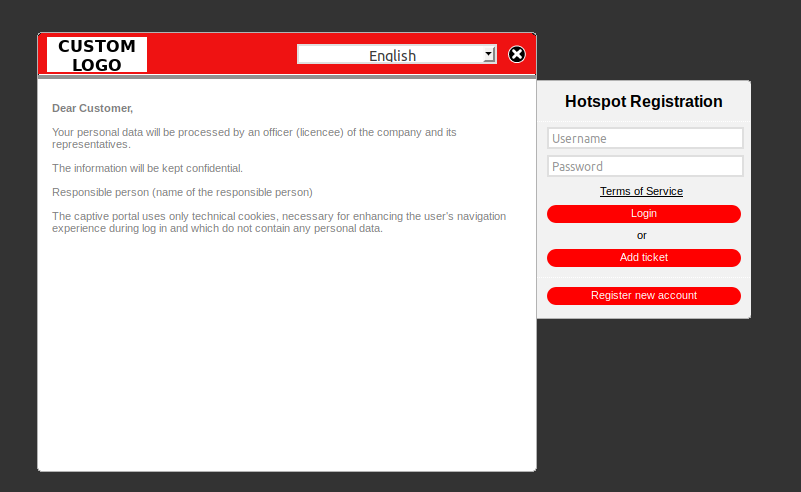801x492 pixels.
Task: Click the Register new account button
Action: click(644, 295)
